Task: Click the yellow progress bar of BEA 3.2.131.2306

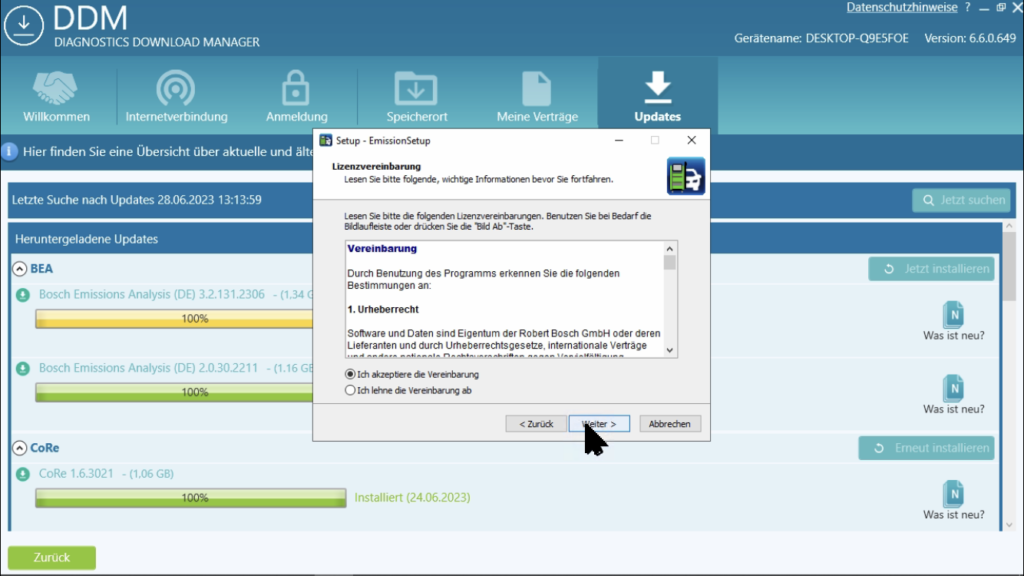Action: click(174, 319)
